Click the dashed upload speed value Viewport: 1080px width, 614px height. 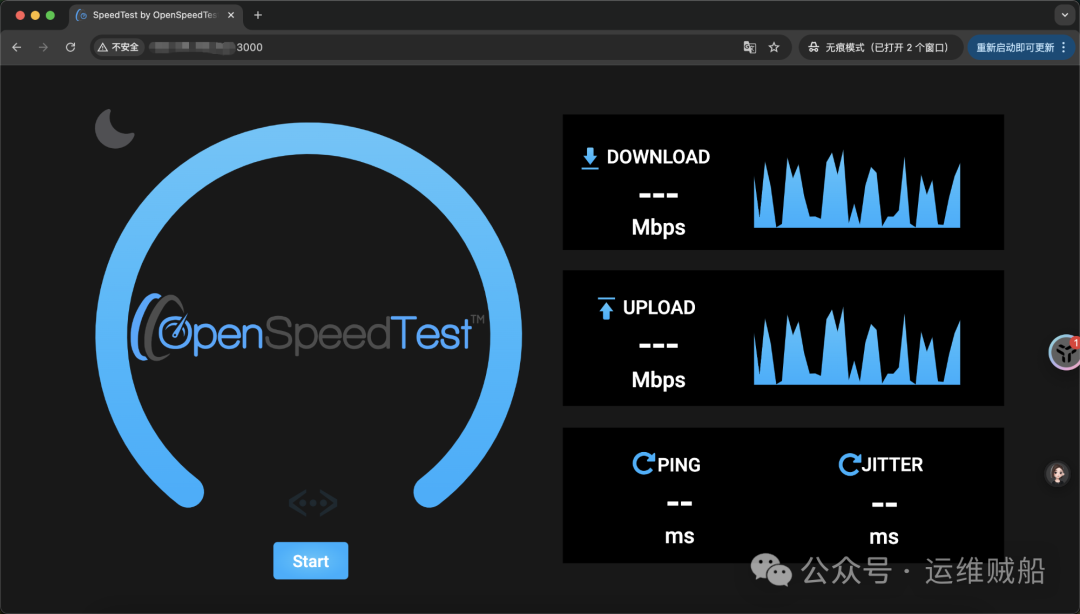click(658, 346)
